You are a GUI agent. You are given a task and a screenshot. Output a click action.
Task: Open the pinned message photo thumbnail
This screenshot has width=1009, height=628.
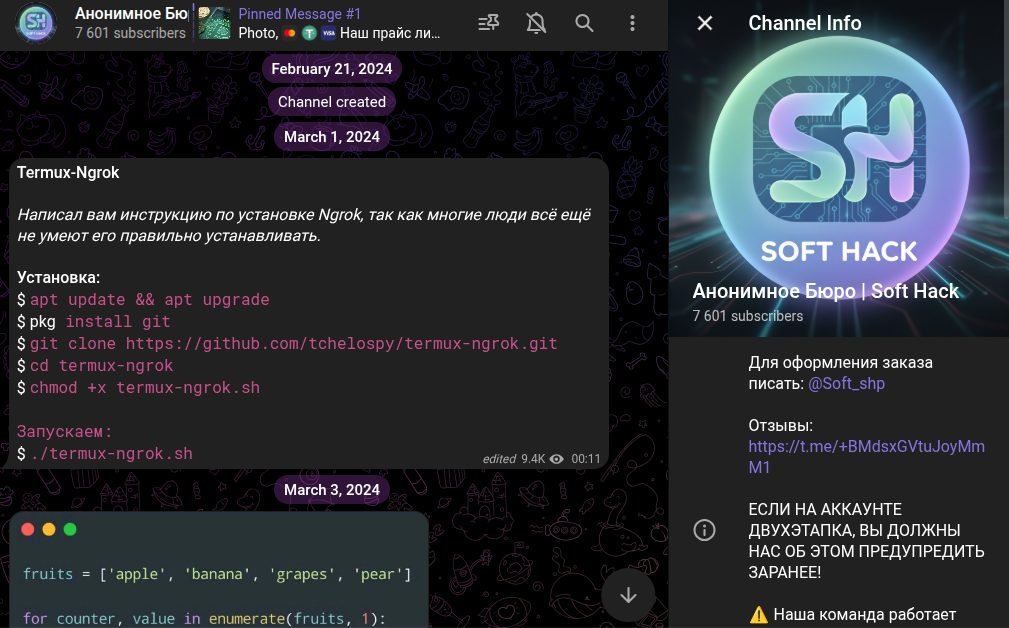tap(214, 23)
